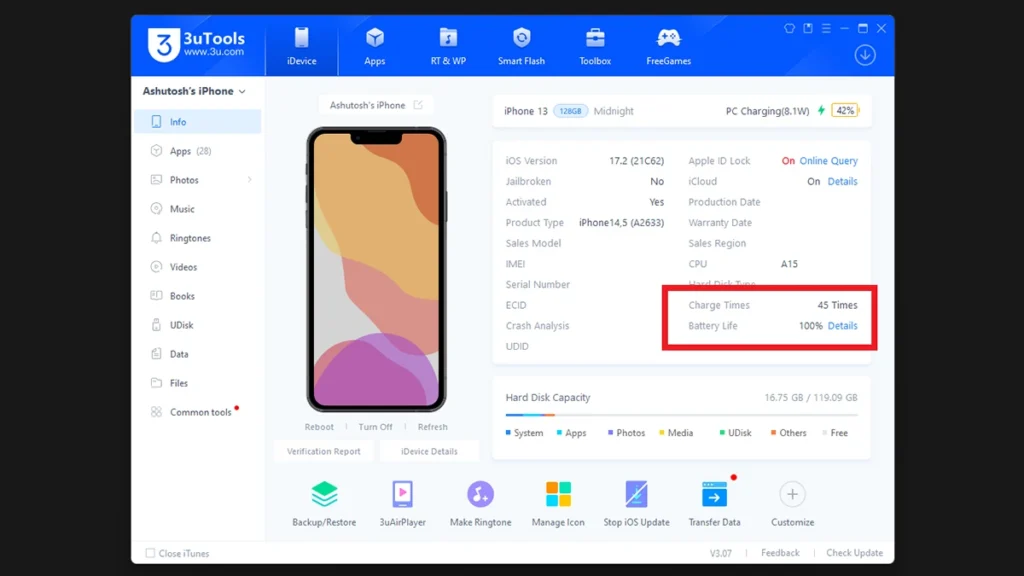Click the iPhone14,5 (A2633) product type
Screen dimensions: 1024x576
click(x=621, y=223)
